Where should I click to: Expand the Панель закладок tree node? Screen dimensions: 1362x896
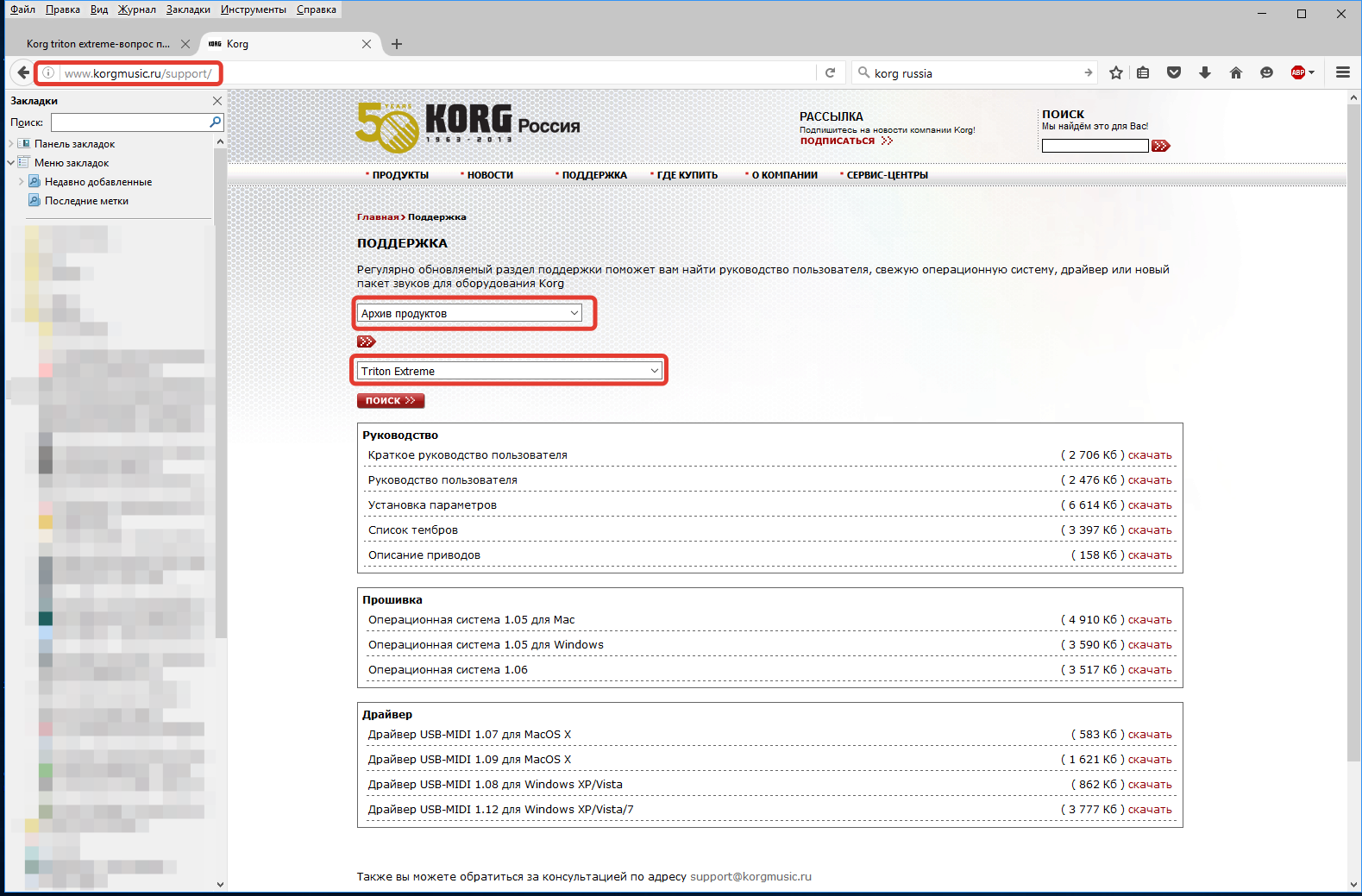click(11, 144)
